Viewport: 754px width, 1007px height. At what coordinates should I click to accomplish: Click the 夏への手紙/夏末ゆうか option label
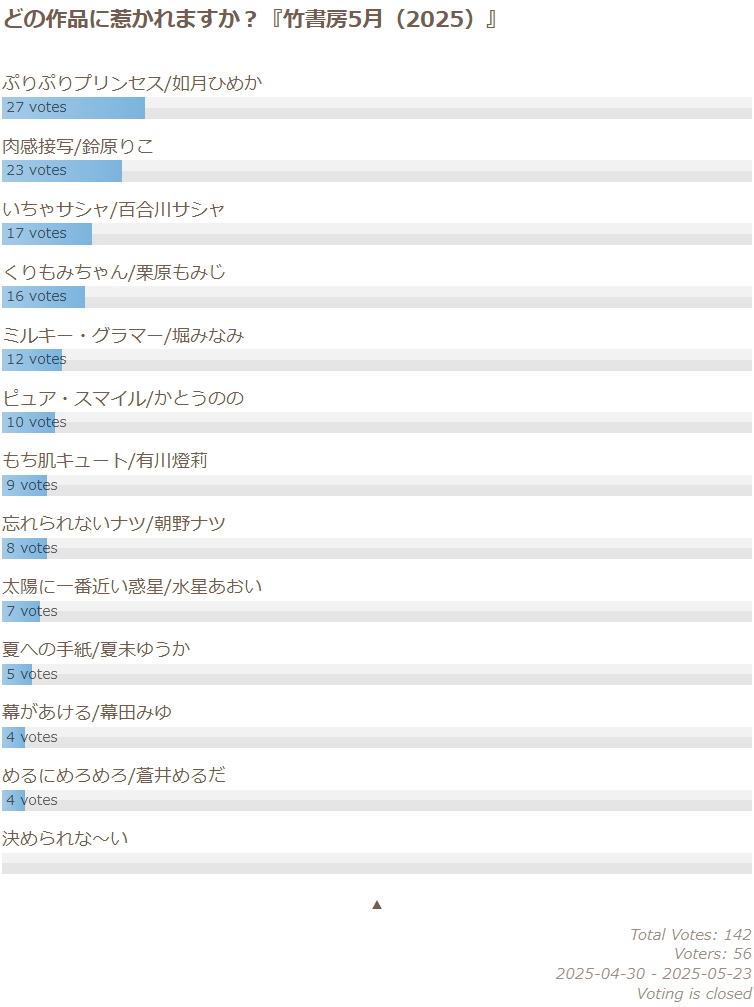[x=96, y=650]
